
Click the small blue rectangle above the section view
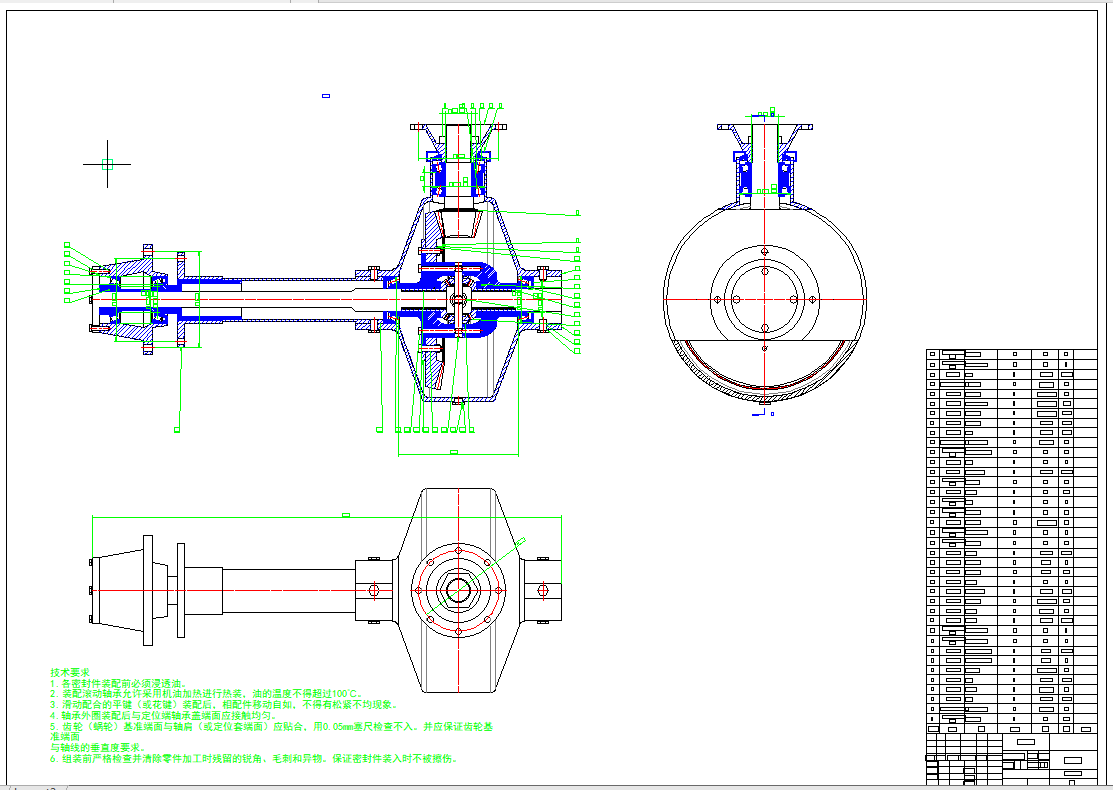pyautogui.click(x=326, y=96)
